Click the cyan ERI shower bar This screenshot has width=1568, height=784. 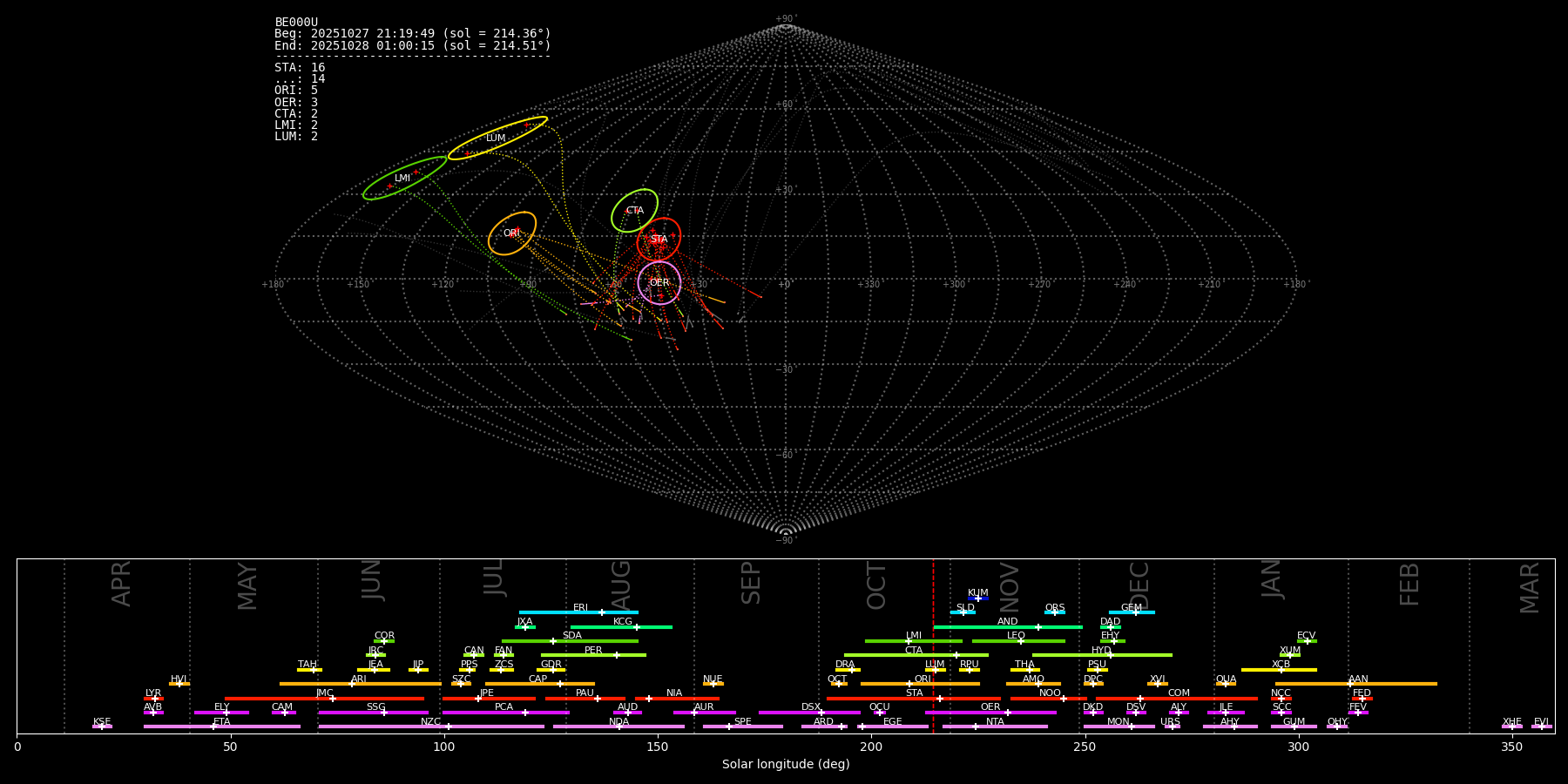point(578,612)
